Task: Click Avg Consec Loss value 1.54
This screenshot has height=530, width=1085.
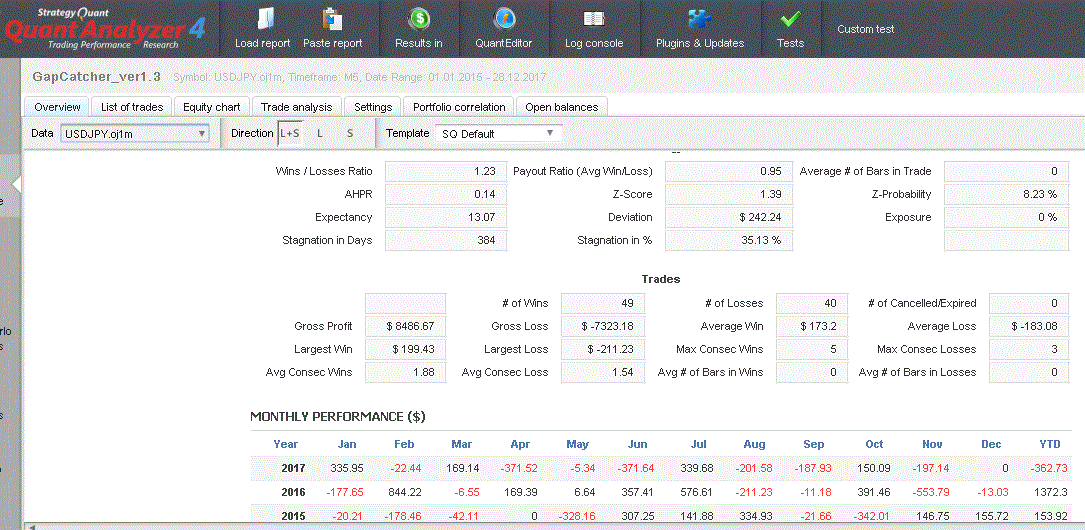Action: 603,372
